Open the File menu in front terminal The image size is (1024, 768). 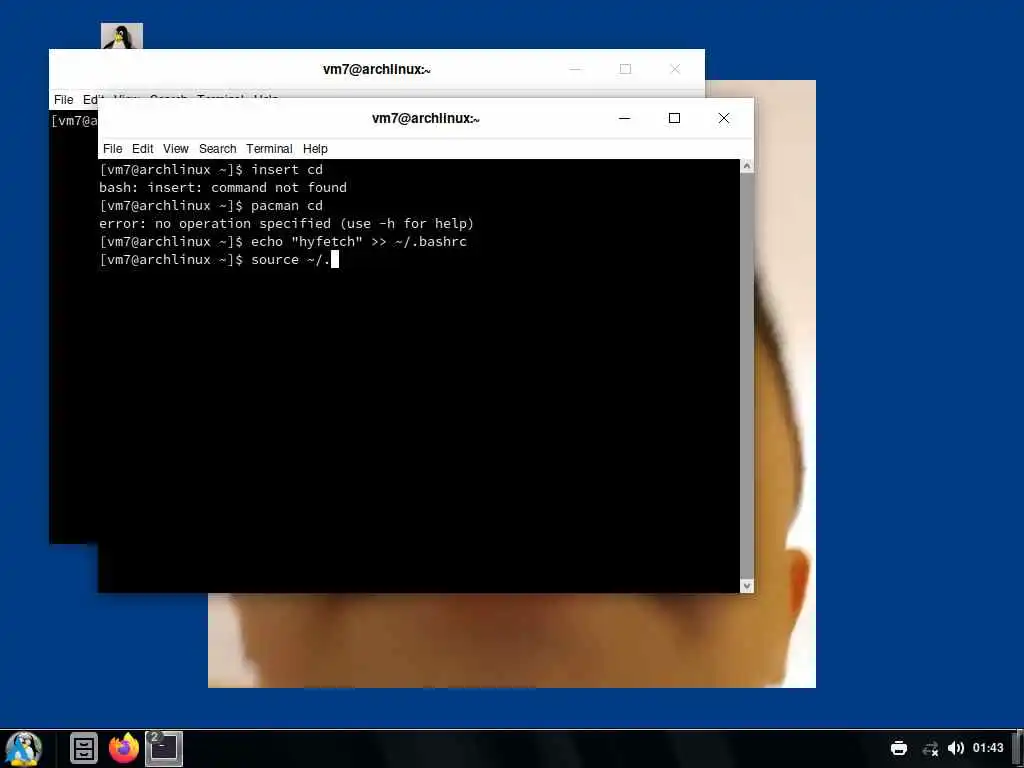(112, 149)
